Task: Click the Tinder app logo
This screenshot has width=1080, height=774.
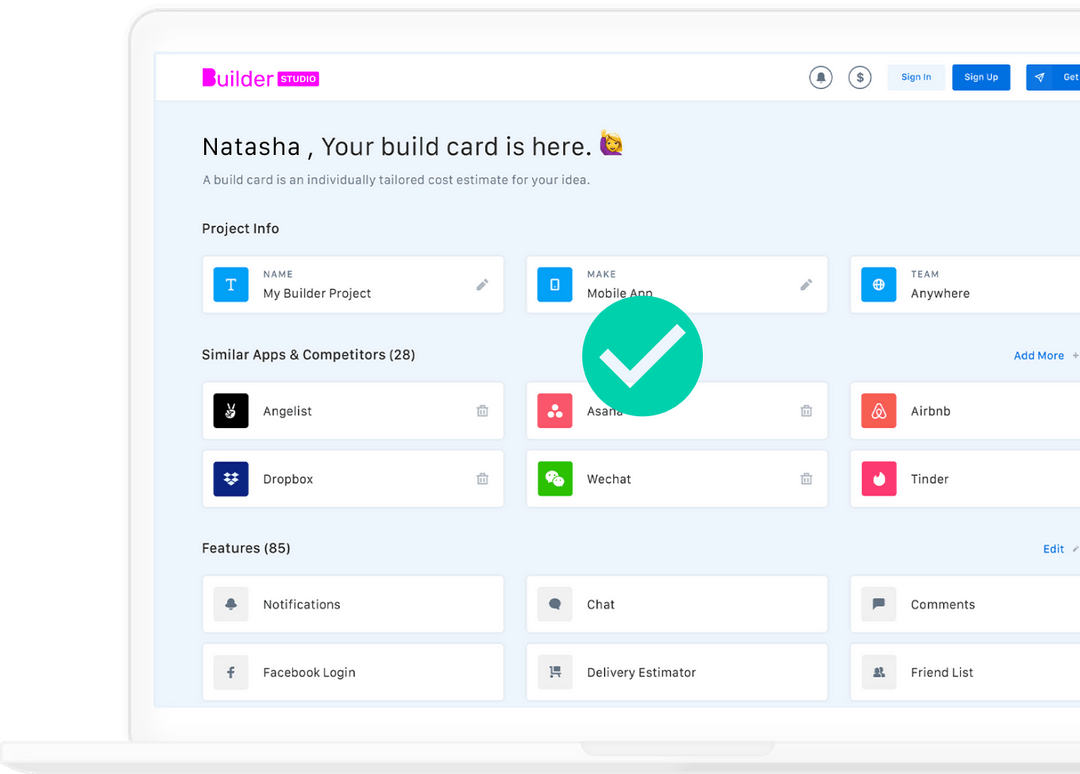Action: point(878,479)
